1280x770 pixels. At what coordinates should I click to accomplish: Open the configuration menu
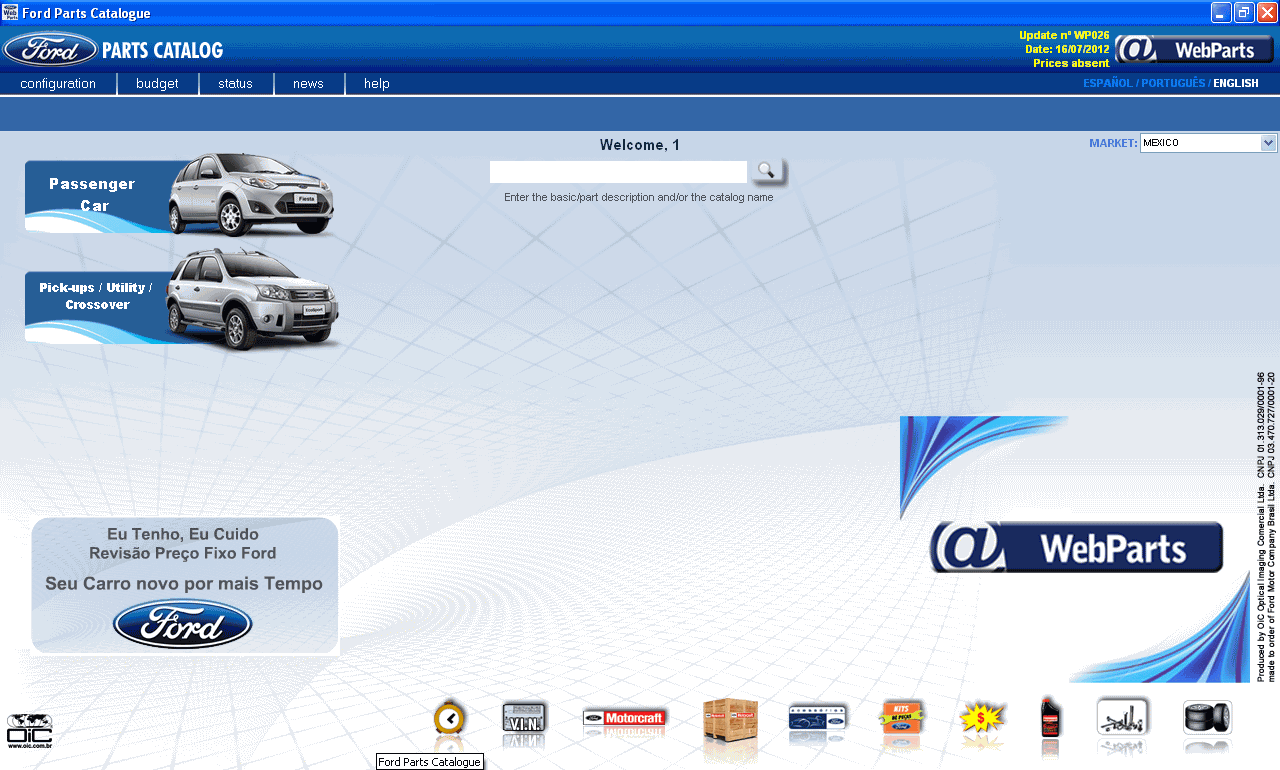click(x=58, y=84)
